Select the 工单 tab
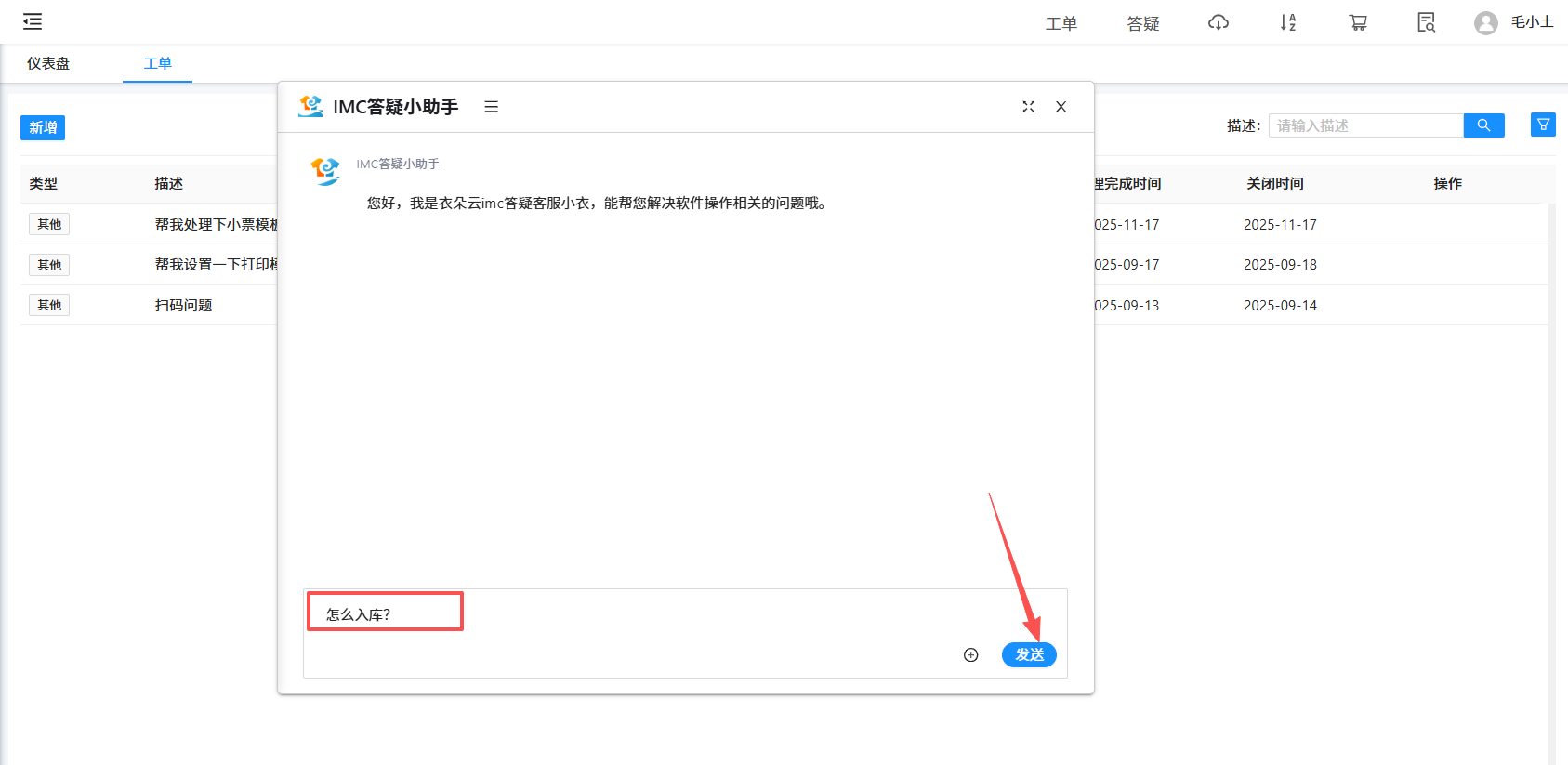1568x765 pixels. pos(157,63)
